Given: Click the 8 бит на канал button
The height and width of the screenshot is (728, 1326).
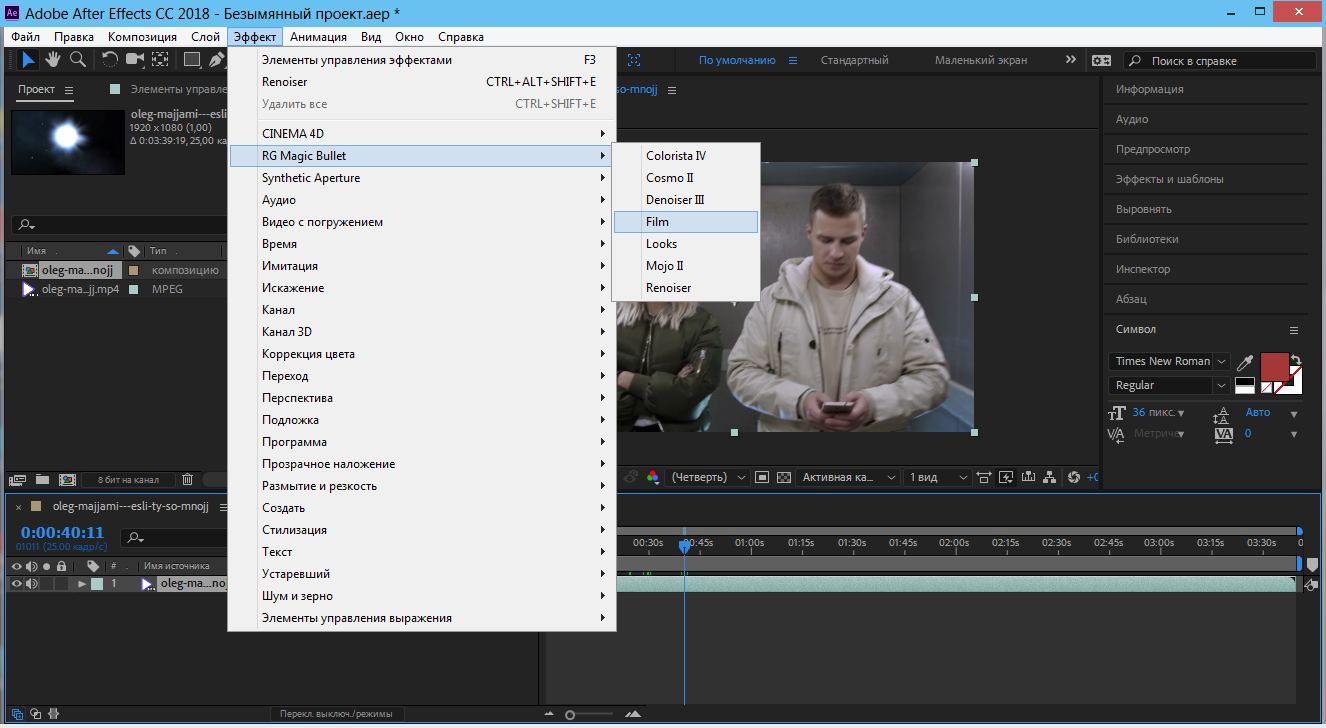Looking at the screenshot, I should click(x=128, y=480).
